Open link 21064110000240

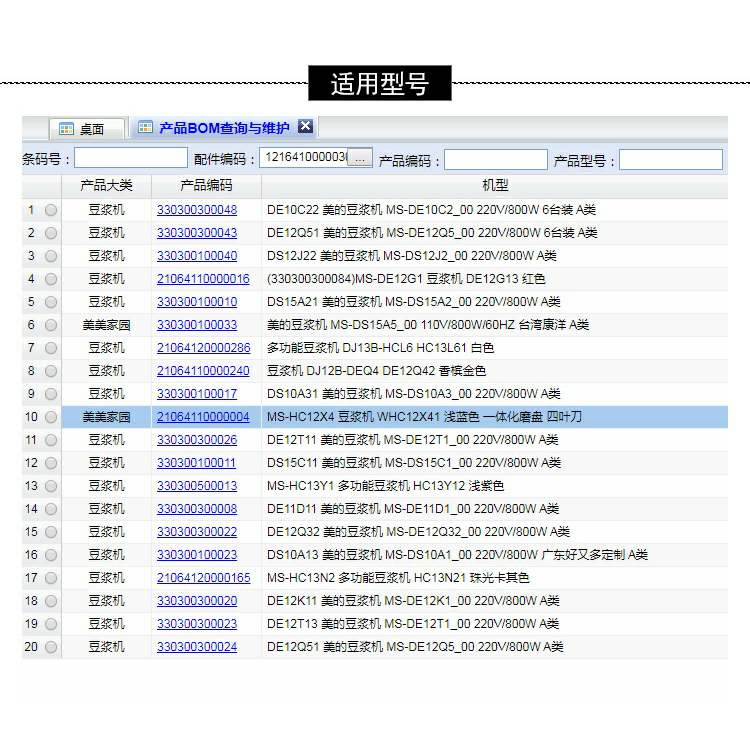point(203,371)
